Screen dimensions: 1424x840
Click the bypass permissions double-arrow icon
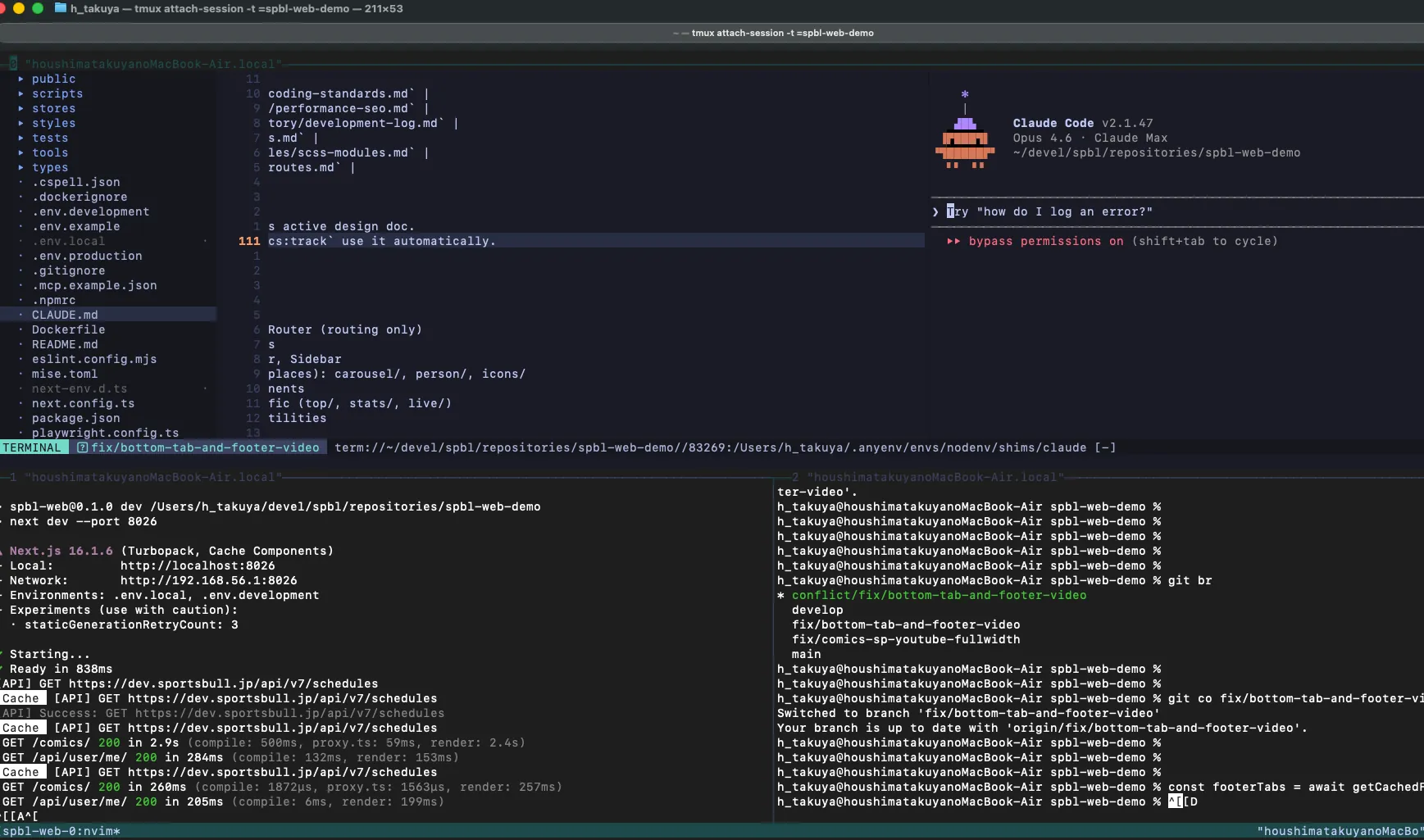[x=953, y=241]
